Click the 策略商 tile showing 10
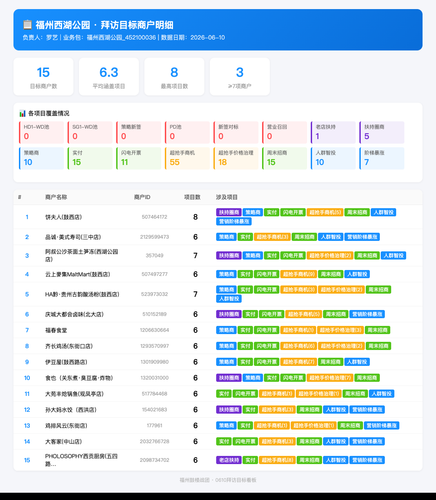 (41, 158)
